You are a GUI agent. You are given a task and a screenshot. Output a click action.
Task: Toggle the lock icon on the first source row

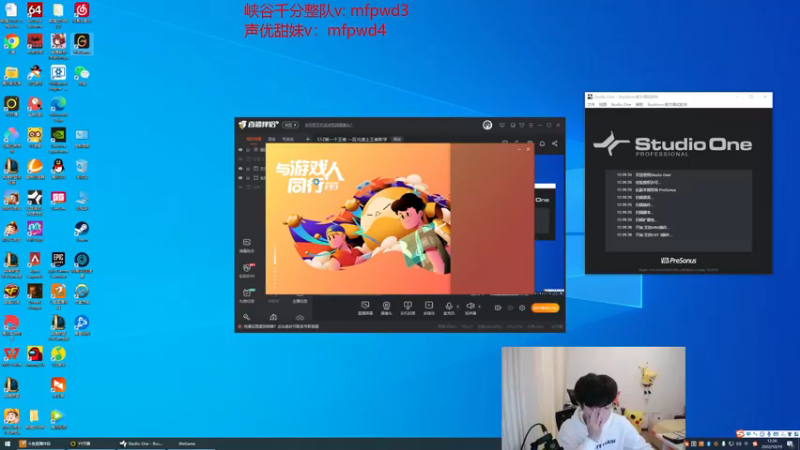(x=248, y=150)
